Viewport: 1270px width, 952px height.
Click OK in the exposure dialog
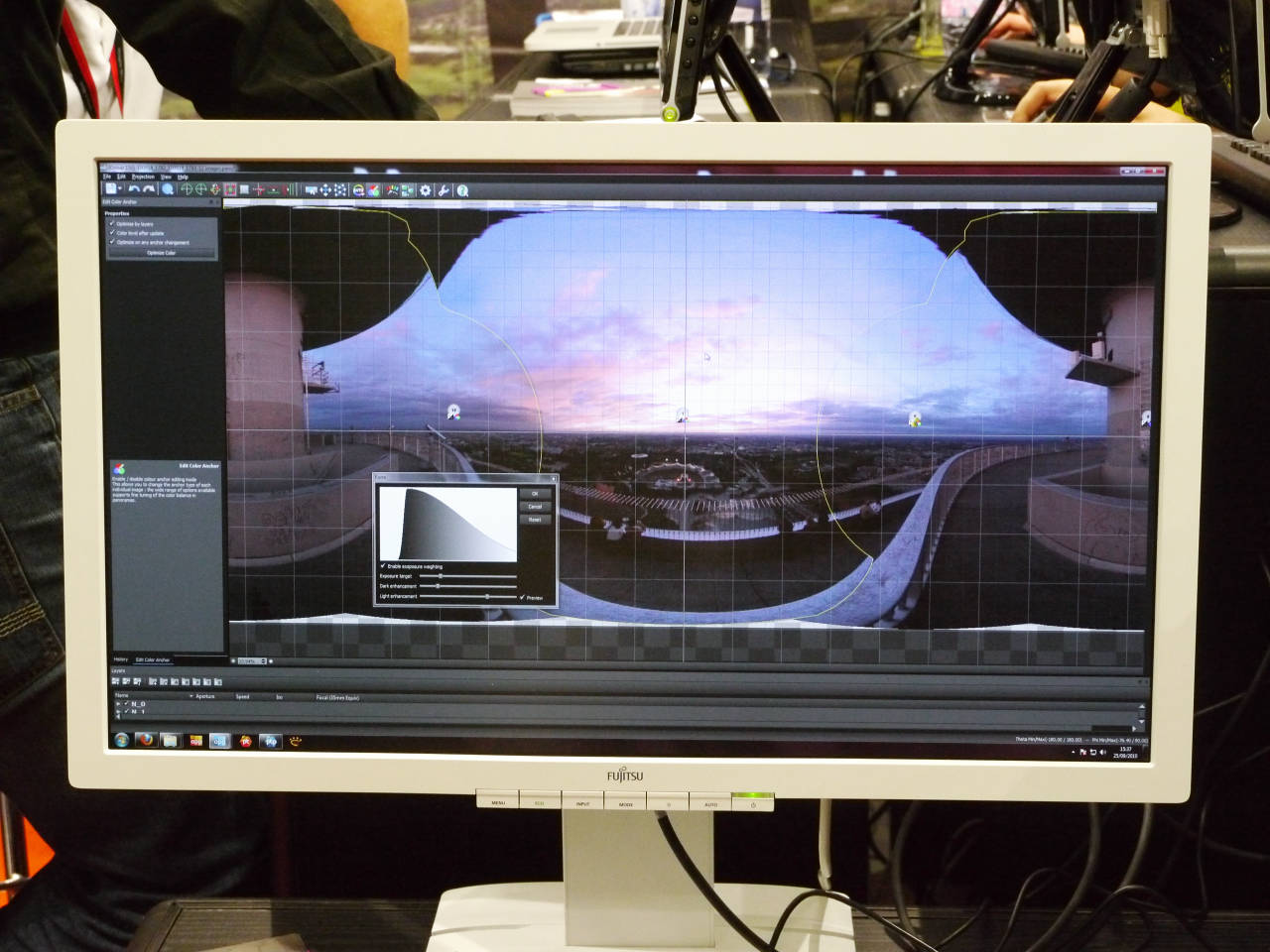click(535, 494)
